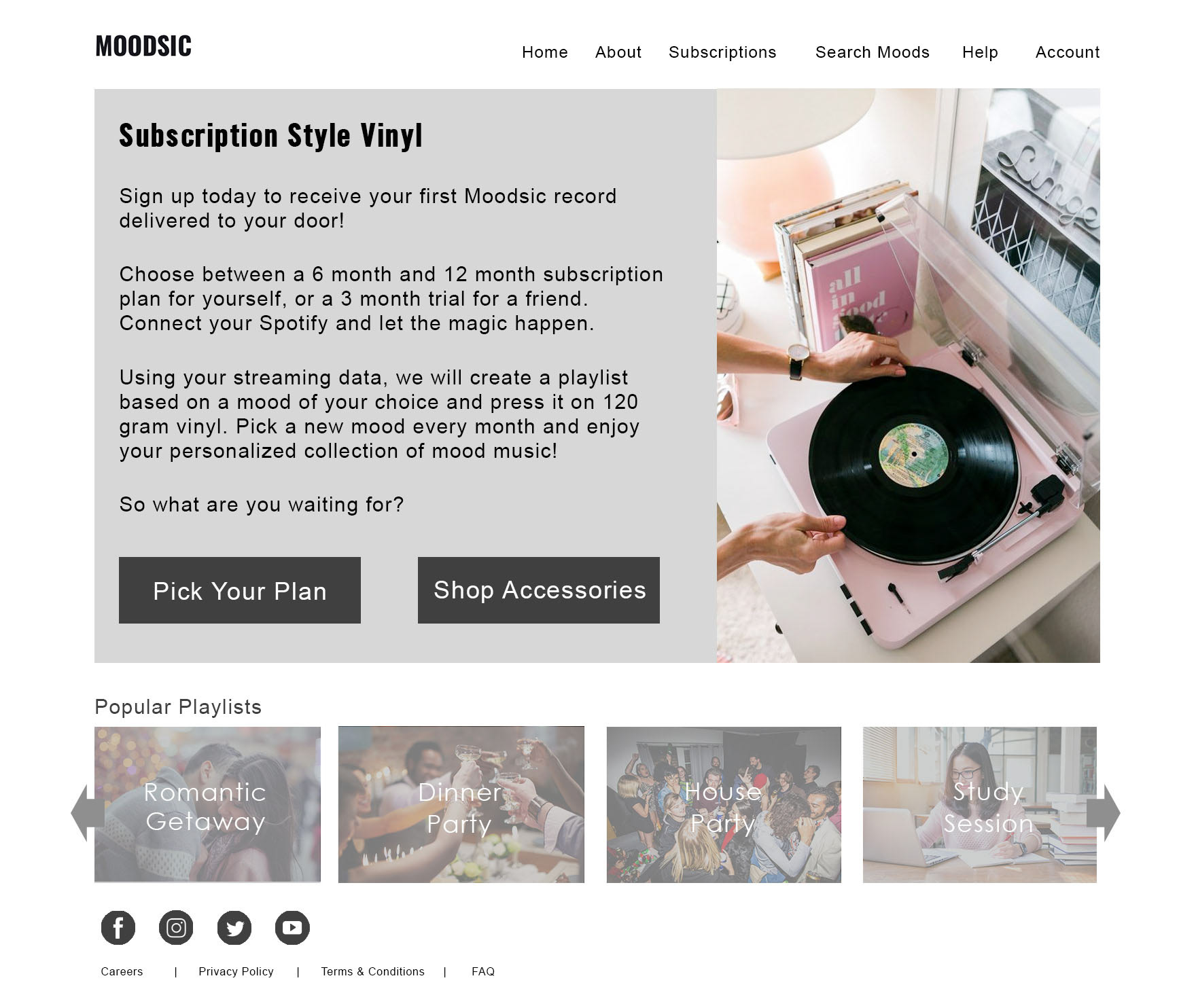Click the MOODSIC logo

[143, 46]
